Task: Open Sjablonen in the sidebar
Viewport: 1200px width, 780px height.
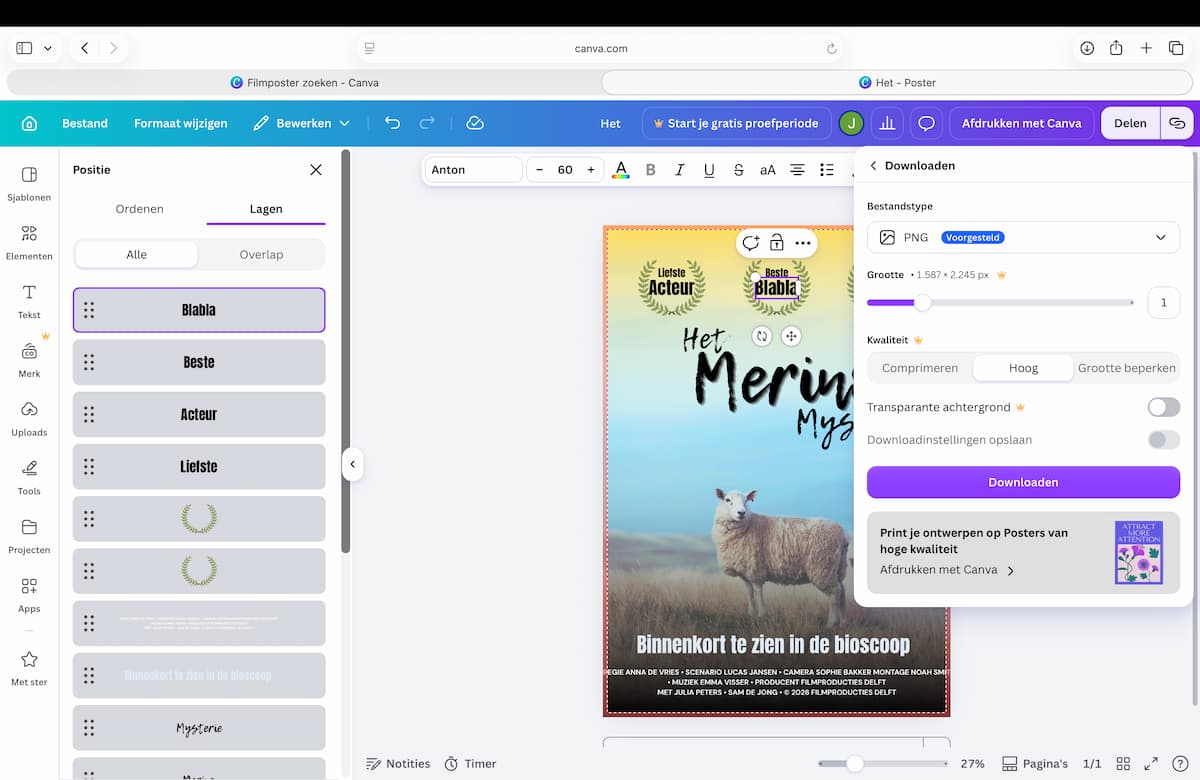Action: (x=29, y=184)
